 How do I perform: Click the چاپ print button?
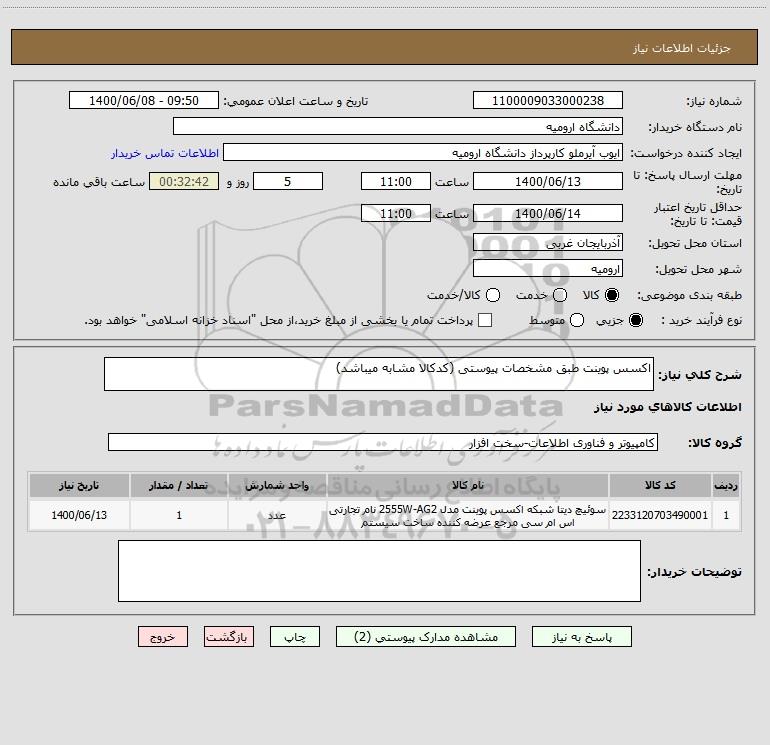295,636
